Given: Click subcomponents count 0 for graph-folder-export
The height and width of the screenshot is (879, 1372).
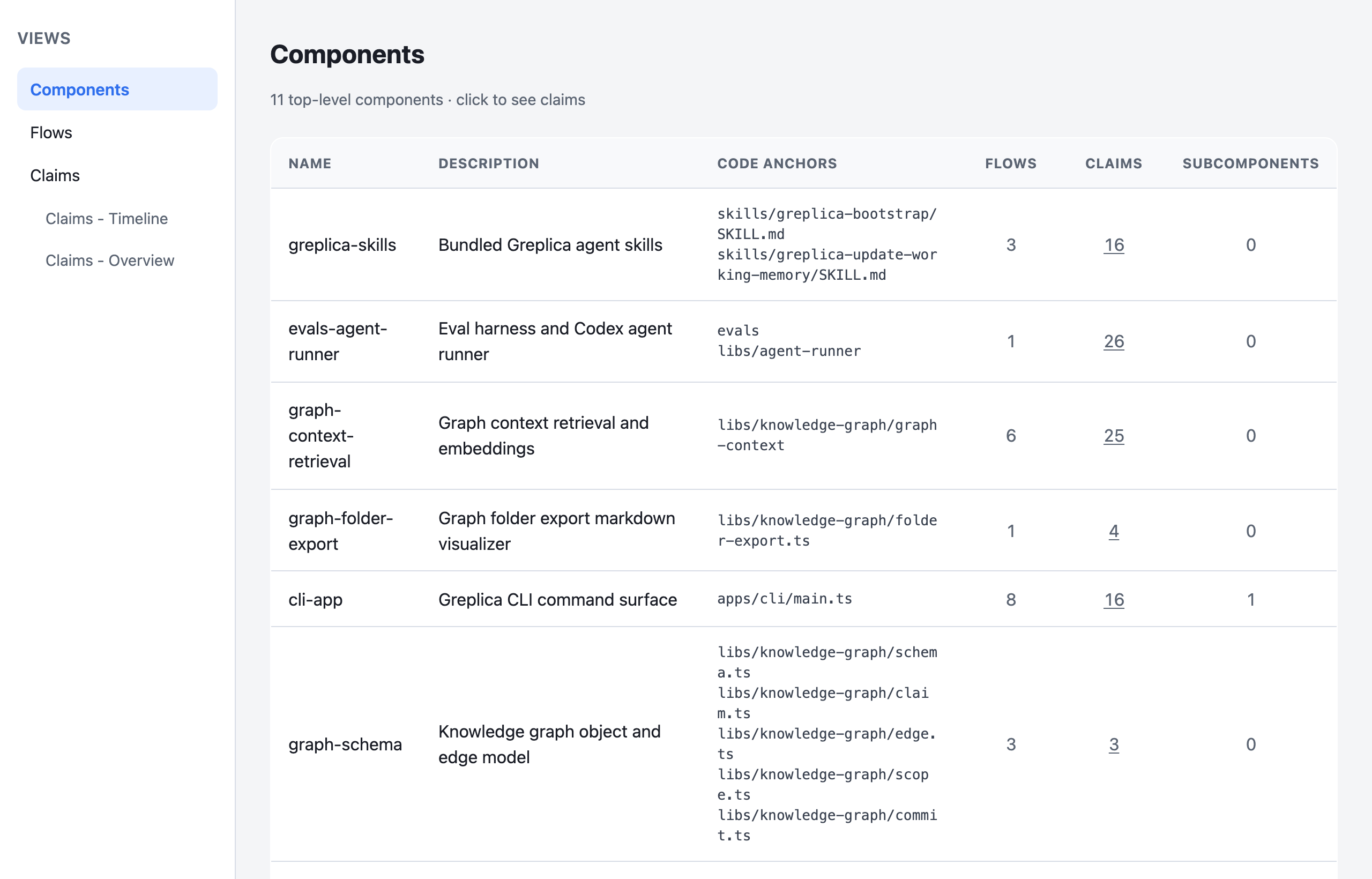Looking at the screenshot, I should [x=1250, y=531].
